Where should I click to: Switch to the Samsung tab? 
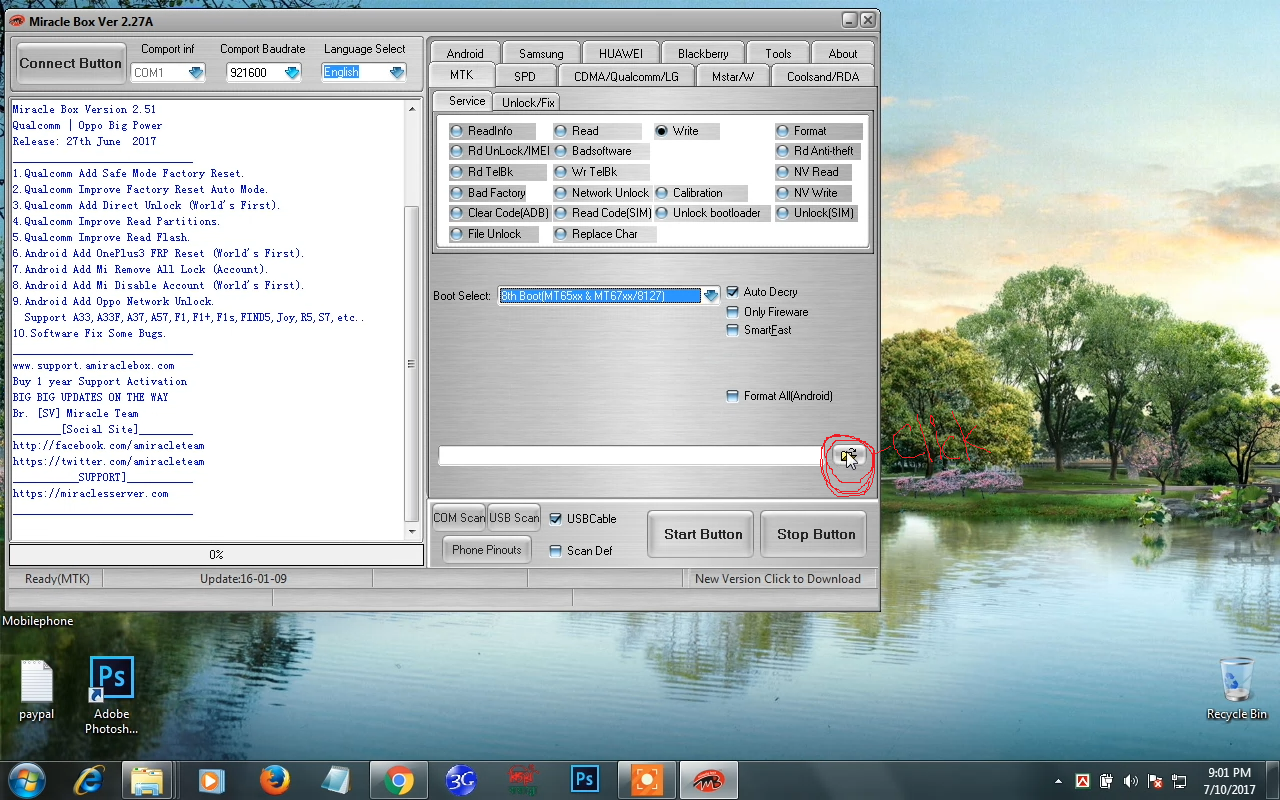(541, 54)
